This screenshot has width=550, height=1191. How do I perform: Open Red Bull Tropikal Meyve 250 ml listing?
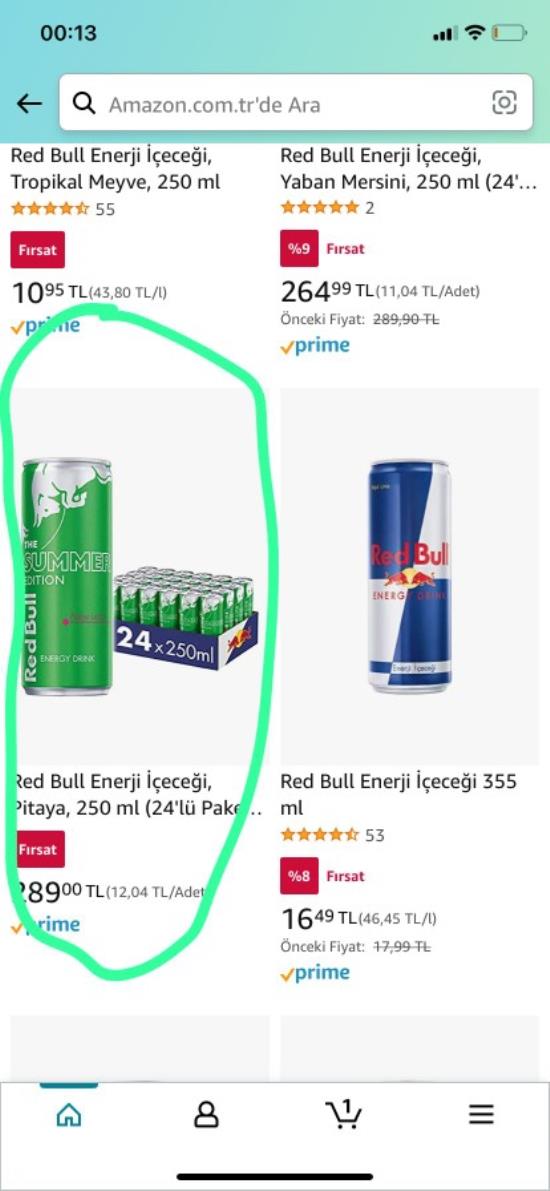tap(115, 169)
